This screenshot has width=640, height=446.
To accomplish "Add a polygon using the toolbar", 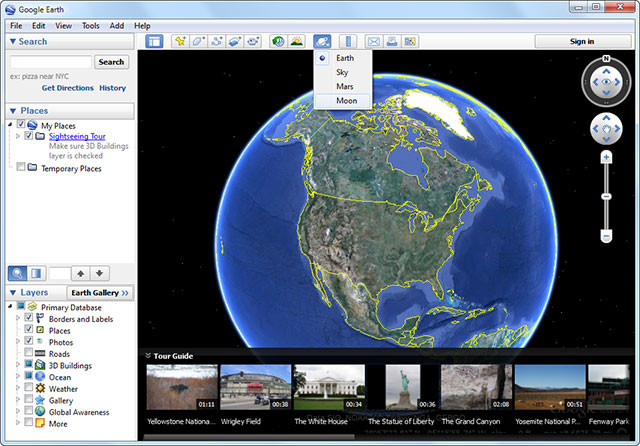I will point(198,41).
